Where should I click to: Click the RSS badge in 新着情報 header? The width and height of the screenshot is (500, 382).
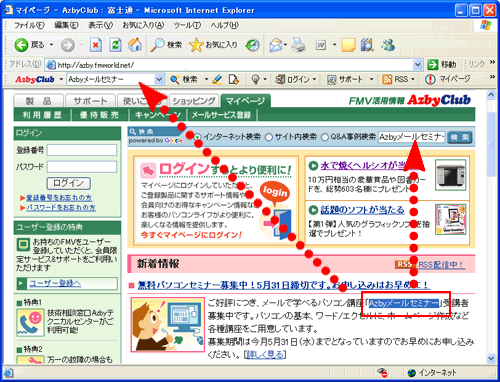click(403, 264)
